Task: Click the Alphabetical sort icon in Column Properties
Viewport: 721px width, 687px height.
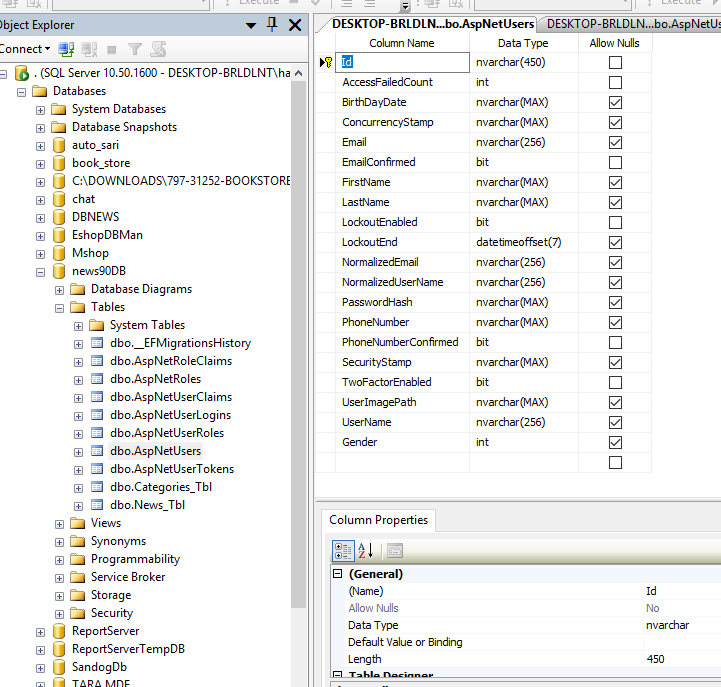Action: [366, 551]
